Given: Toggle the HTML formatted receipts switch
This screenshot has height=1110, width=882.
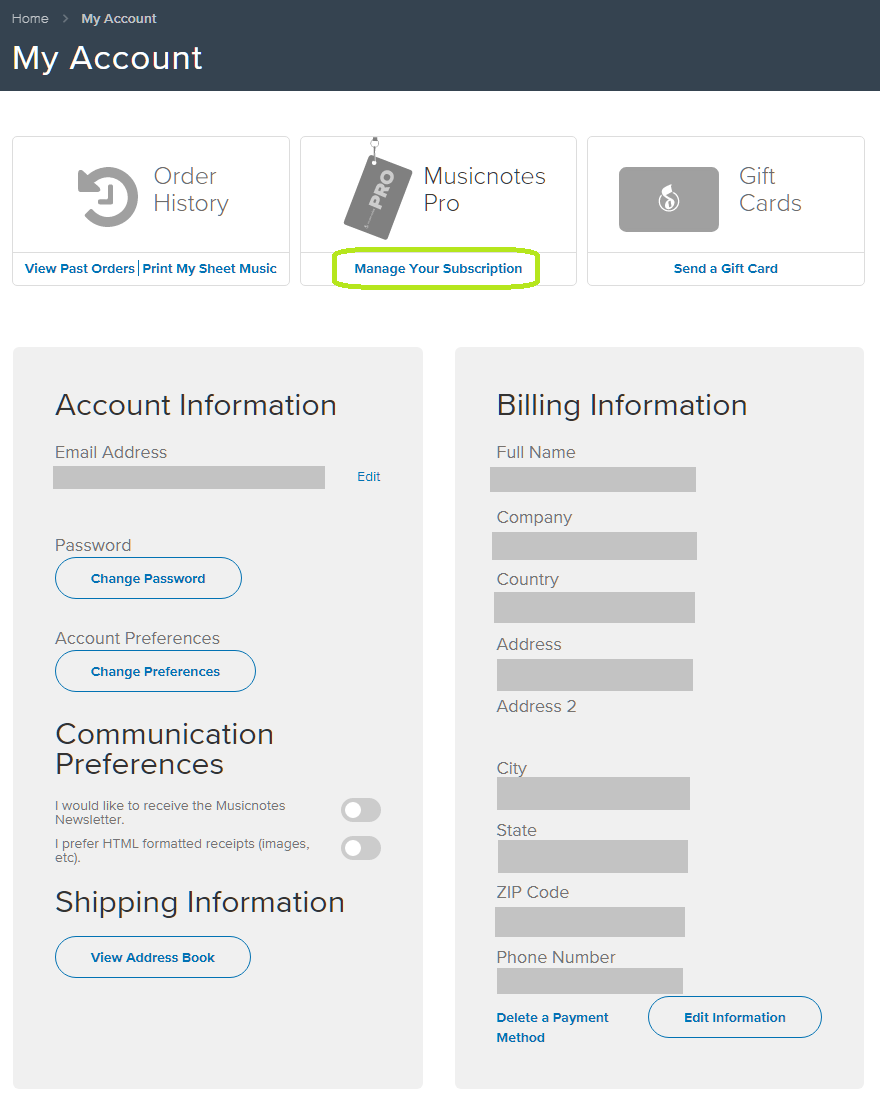Looking at the screenshot, I should click(x=361, y=848).
